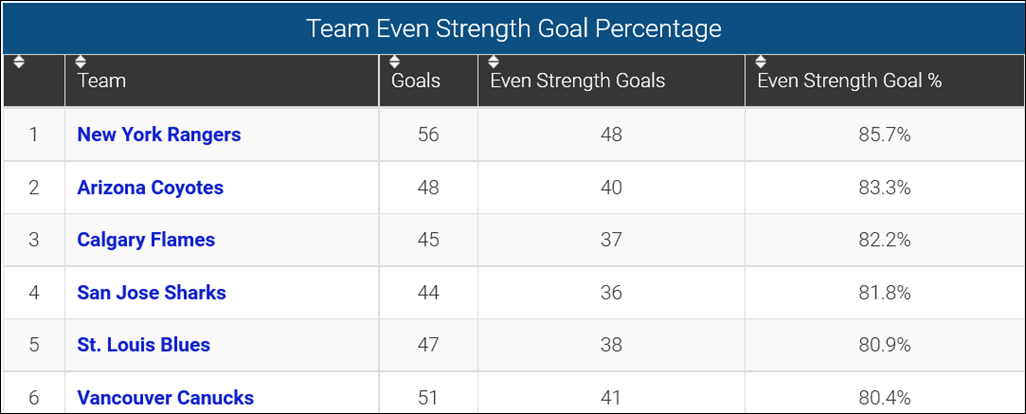Open Vancouver Canucks team link
The width and height of the screenshot is (1026, 414).
tap(165, 398)
